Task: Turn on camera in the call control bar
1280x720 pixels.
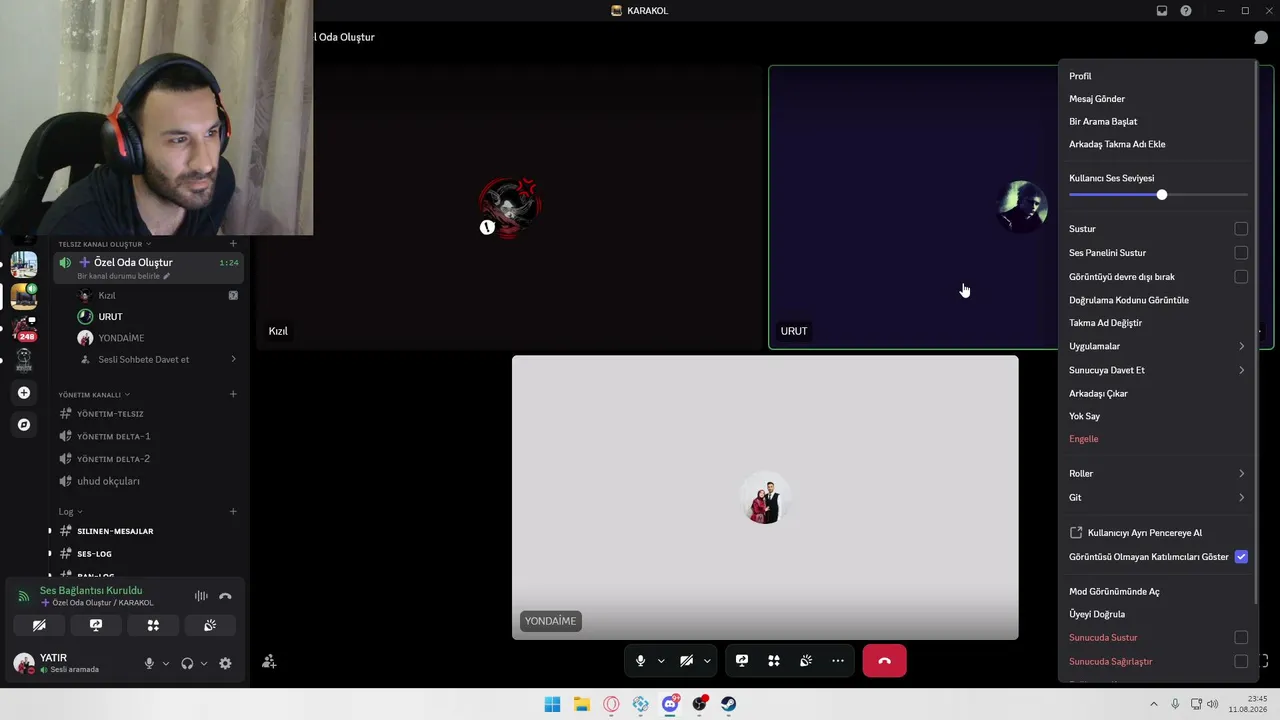Action: pyautogui.click(x=686, y=661)
